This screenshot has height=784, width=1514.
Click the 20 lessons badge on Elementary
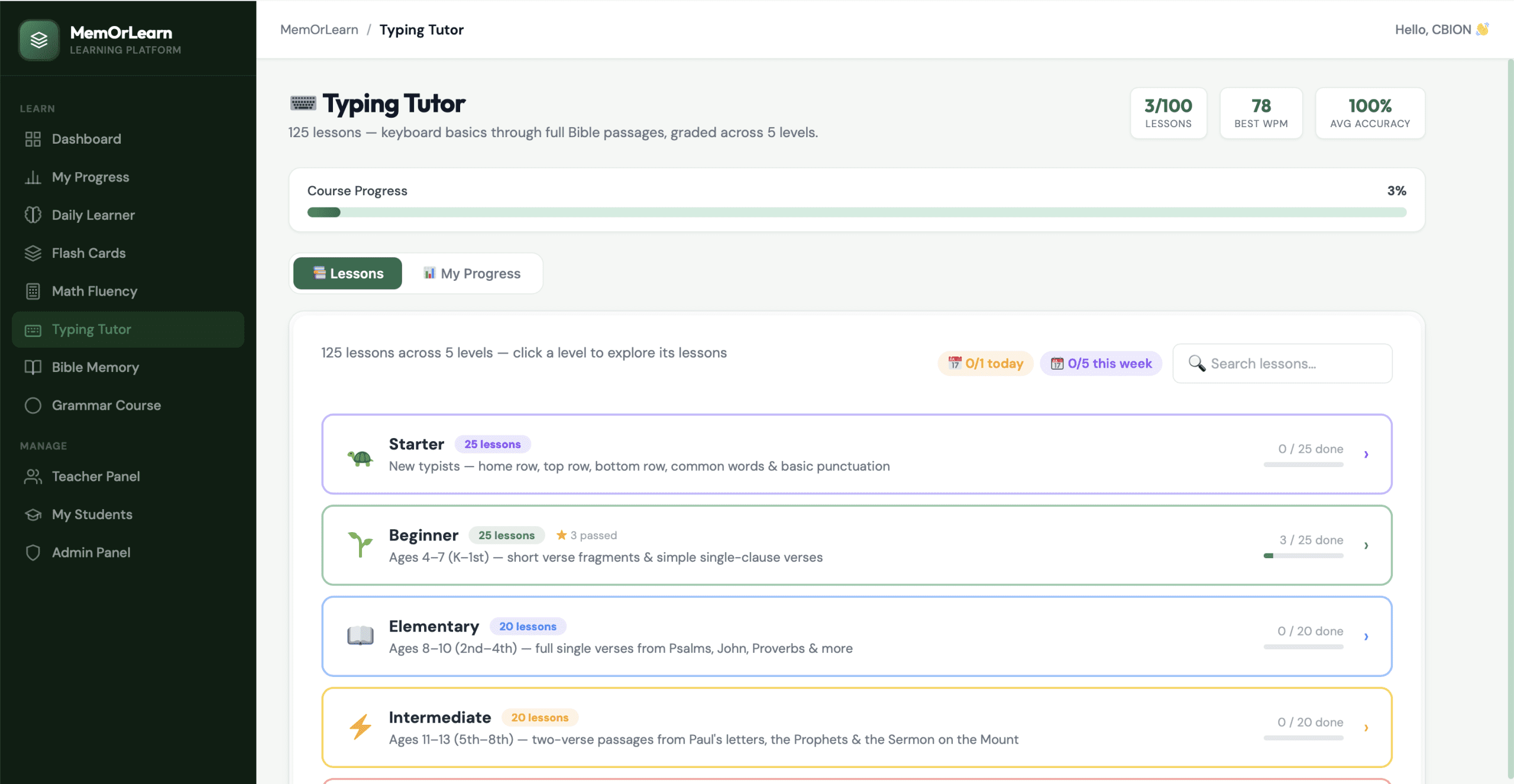(x=528, y=626)
